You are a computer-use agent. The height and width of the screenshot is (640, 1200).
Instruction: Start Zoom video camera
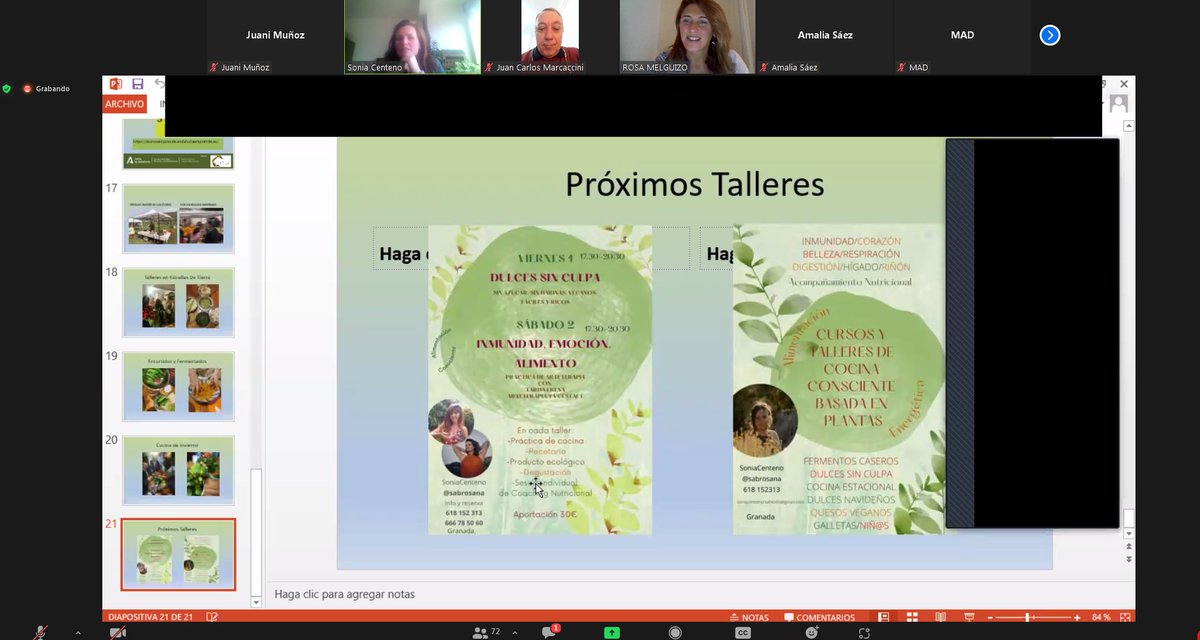(118, 632)
